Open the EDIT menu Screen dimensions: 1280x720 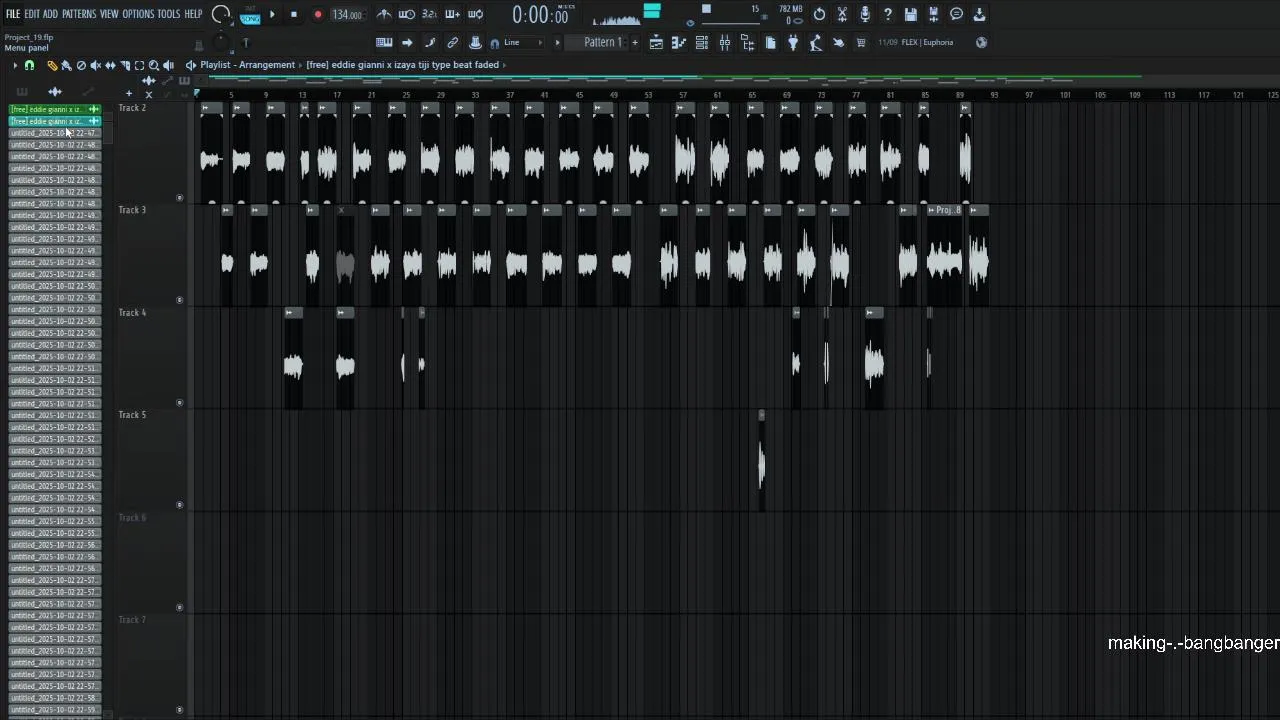32,14
